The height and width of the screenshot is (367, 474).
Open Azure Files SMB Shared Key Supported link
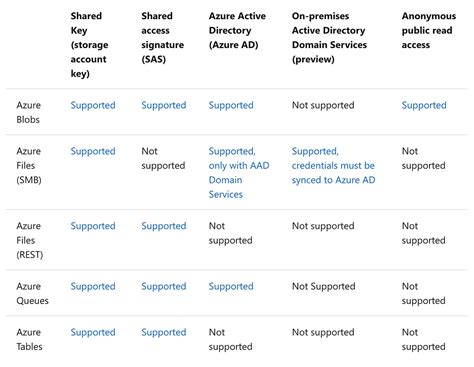click(93, 151)
